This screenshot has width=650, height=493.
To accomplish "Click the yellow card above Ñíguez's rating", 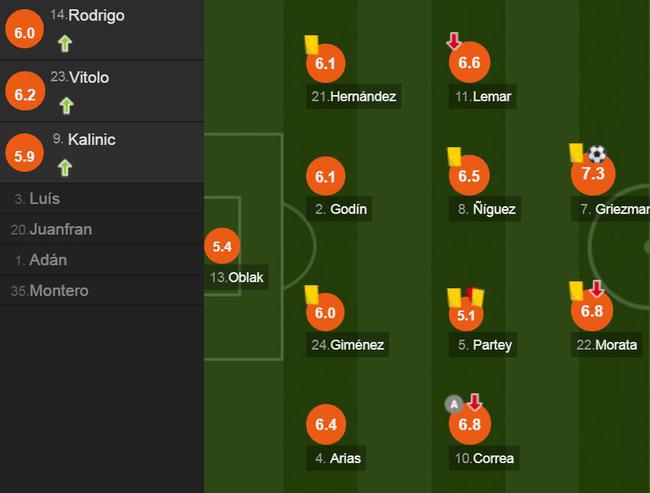I will click(x=454, y=158).
